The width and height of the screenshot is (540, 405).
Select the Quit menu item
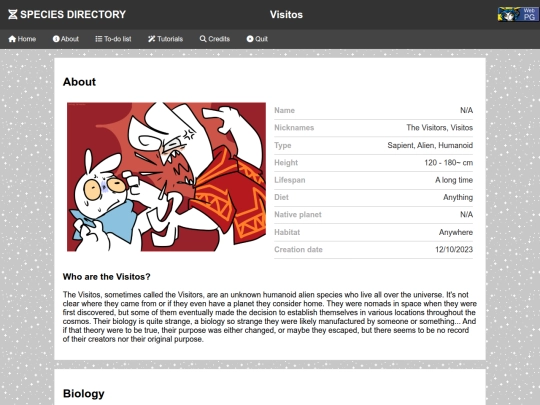point(257,39)
